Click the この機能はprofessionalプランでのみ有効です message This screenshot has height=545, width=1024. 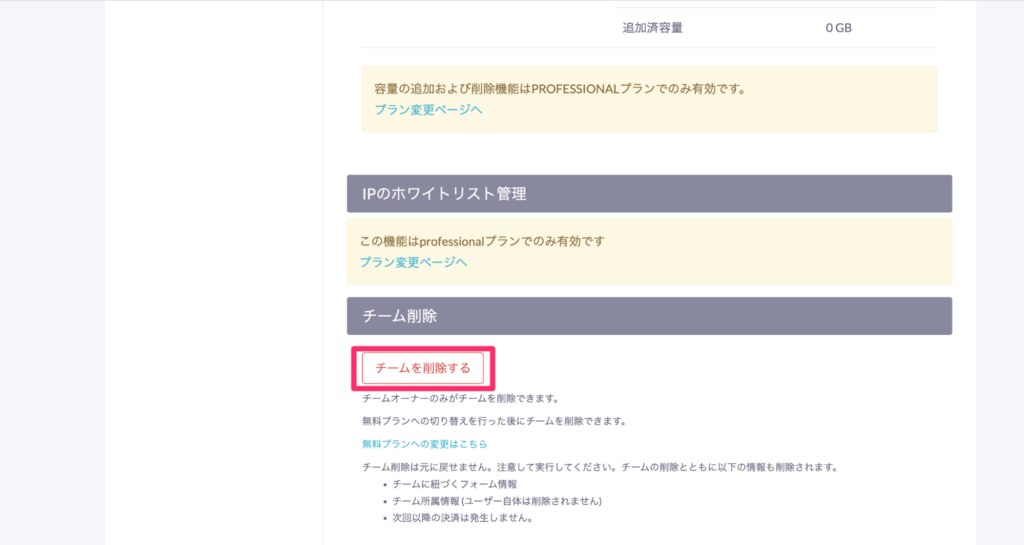(482, 241)
